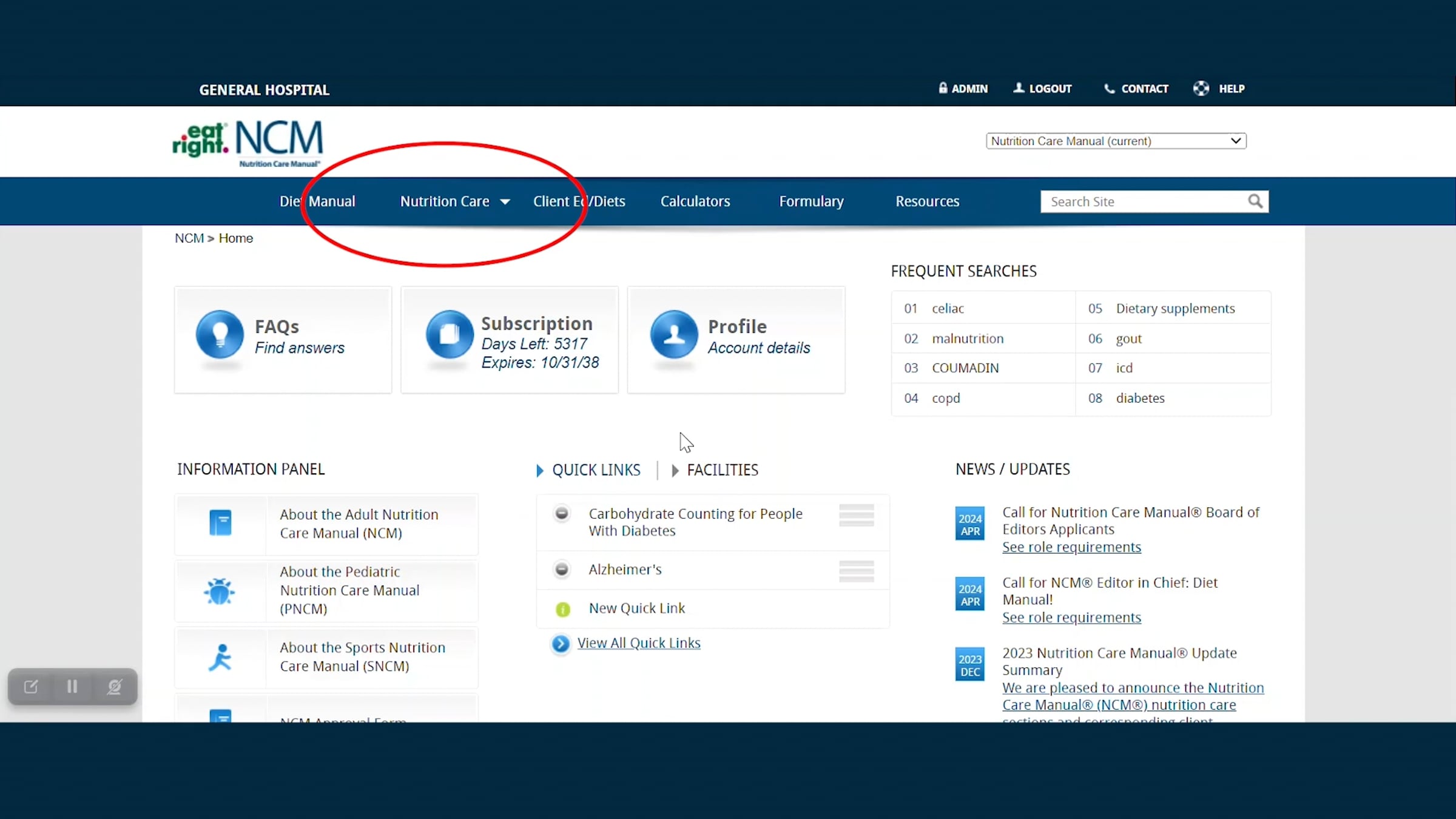
Task: Select frequent search COUMADIN
Action: 965,368
